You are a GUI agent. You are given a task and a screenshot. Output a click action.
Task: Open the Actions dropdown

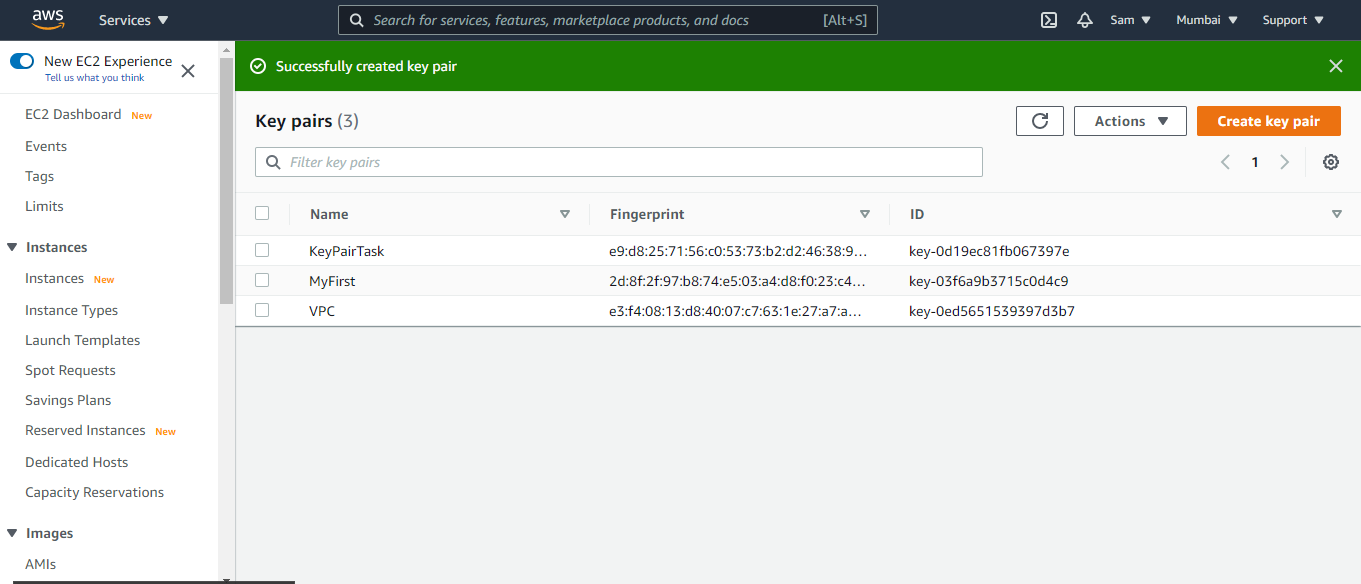coord(1129,120)
